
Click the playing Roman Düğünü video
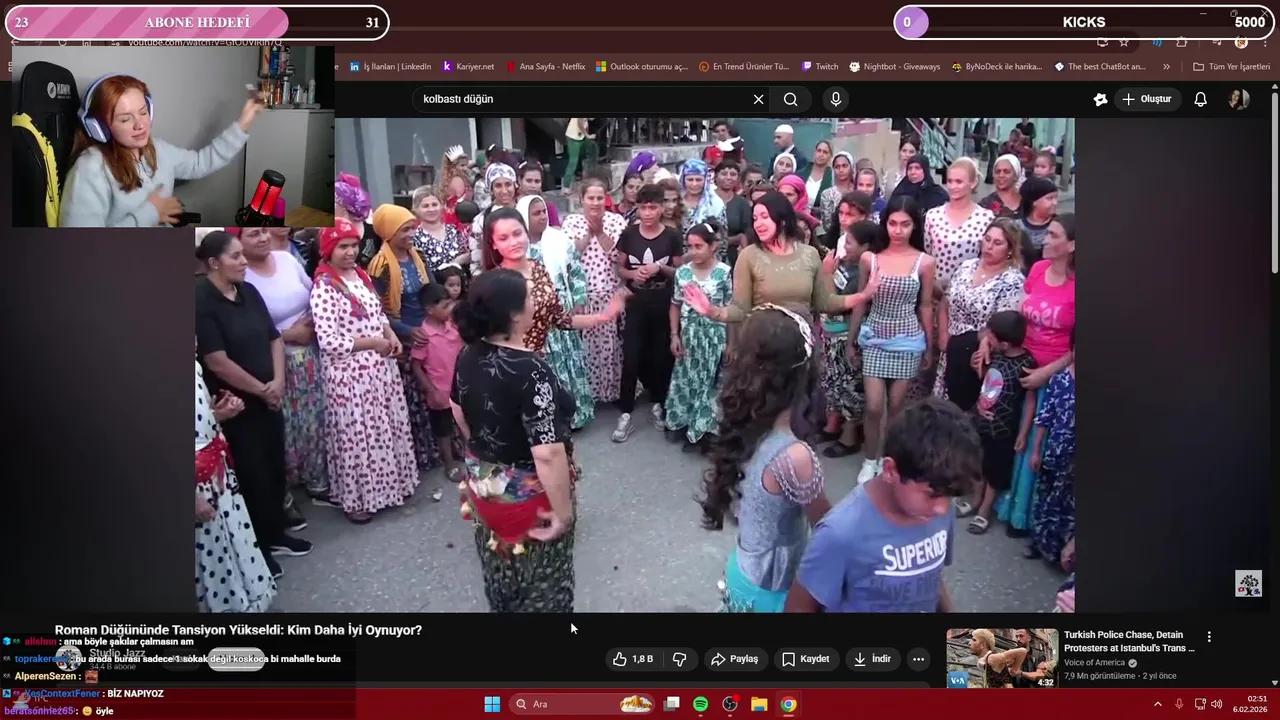click(635, 365)
